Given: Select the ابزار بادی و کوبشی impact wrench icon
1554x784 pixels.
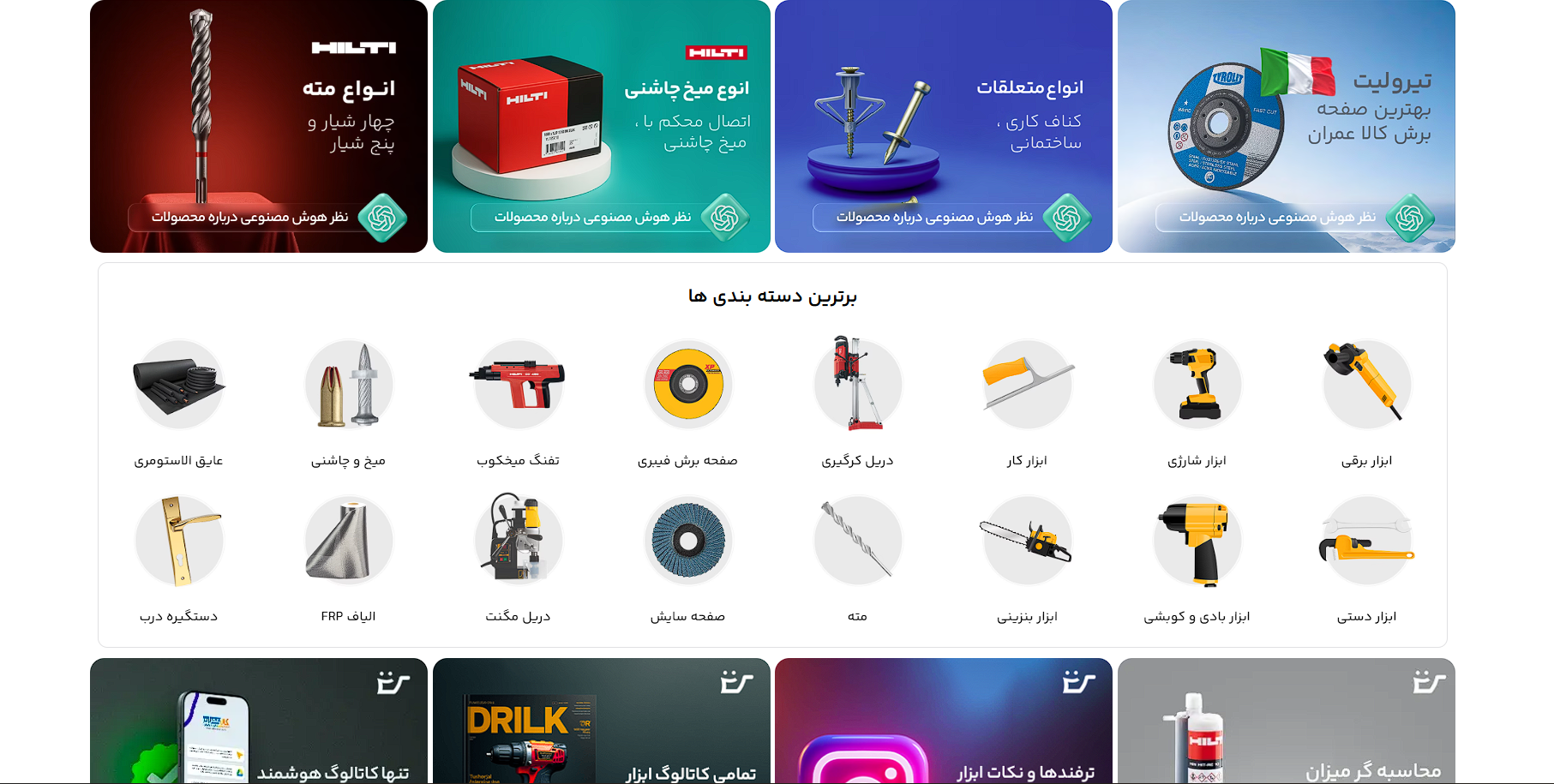Looking at the screenshot, I should [x=1197, y=540].
